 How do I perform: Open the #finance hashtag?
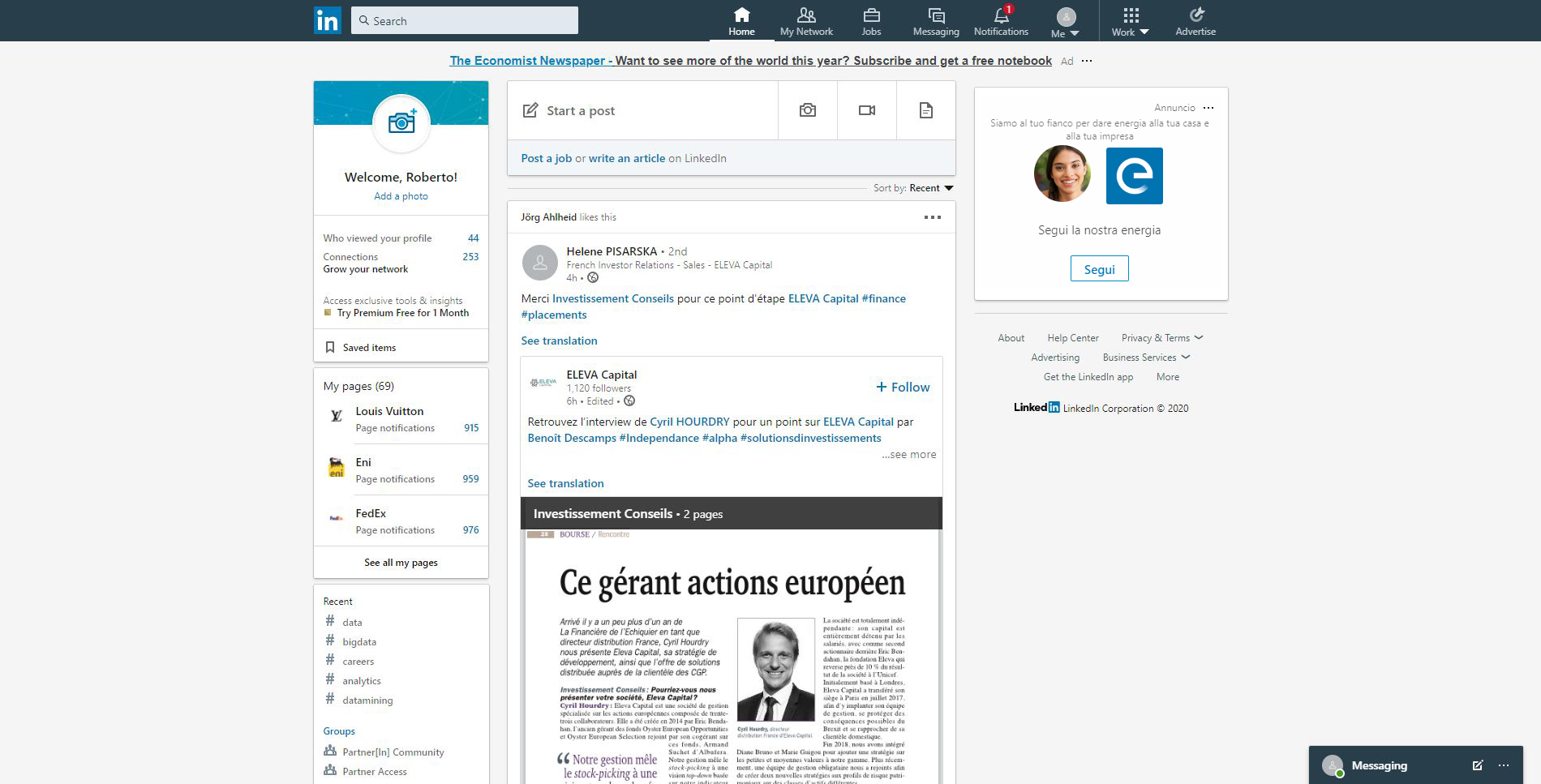[x=884, y=298]
